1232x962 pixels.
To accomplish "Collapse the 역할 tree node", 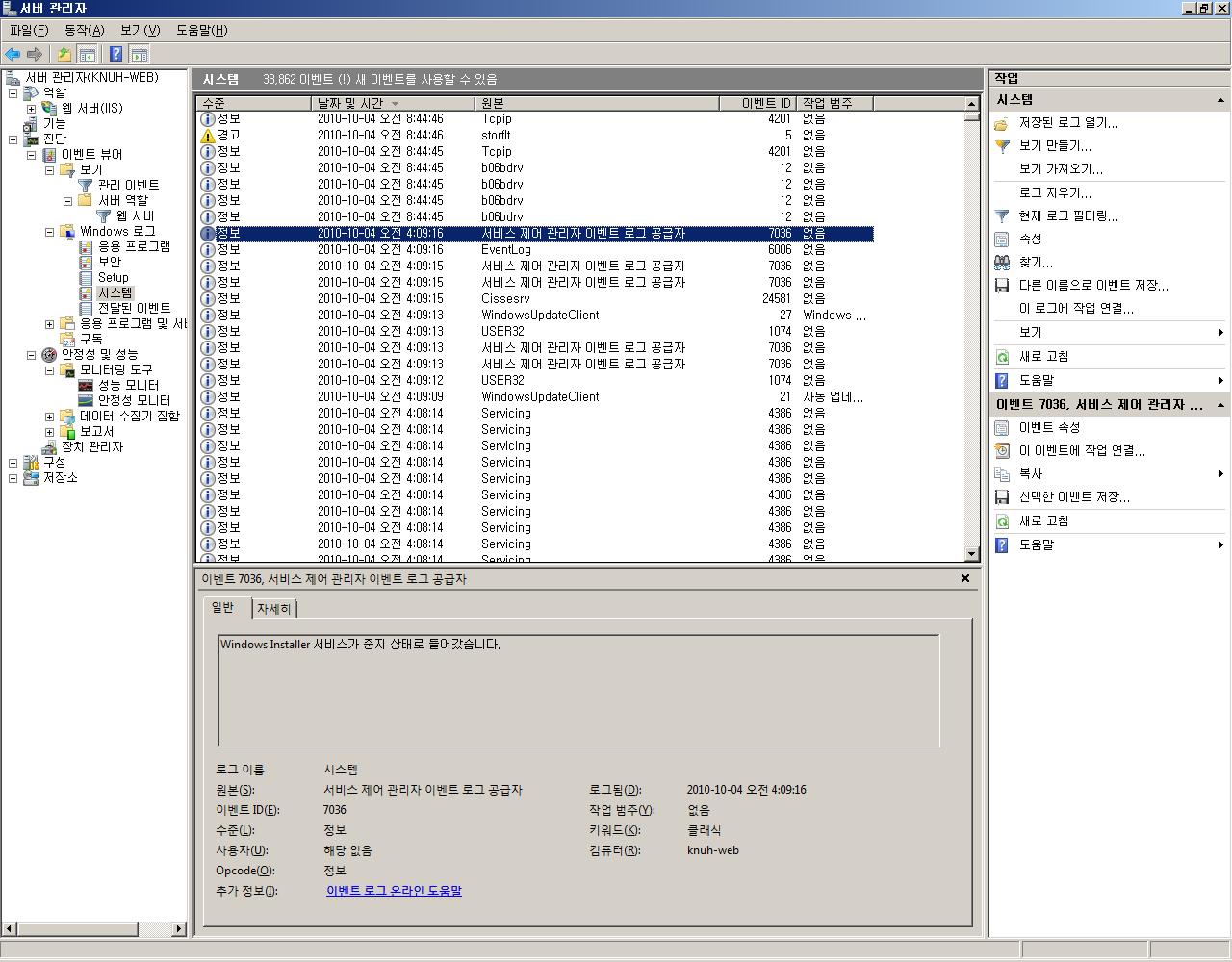I will [x=13, y=93].
